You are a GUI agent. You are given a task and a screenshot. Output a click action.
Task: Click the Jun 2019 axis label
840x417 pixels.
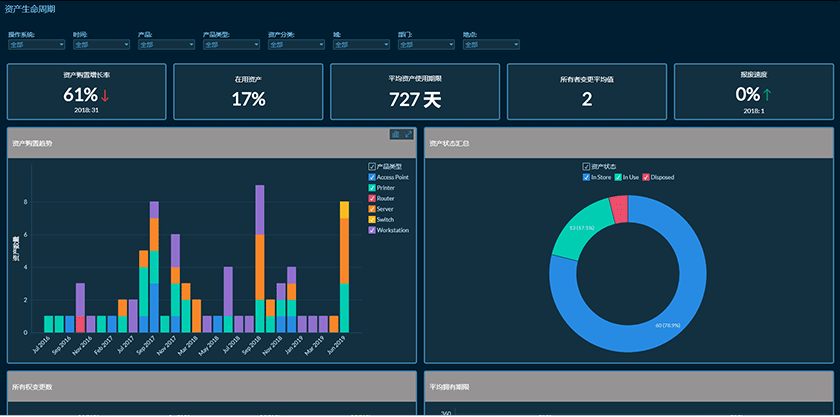(x=337, y=344)
